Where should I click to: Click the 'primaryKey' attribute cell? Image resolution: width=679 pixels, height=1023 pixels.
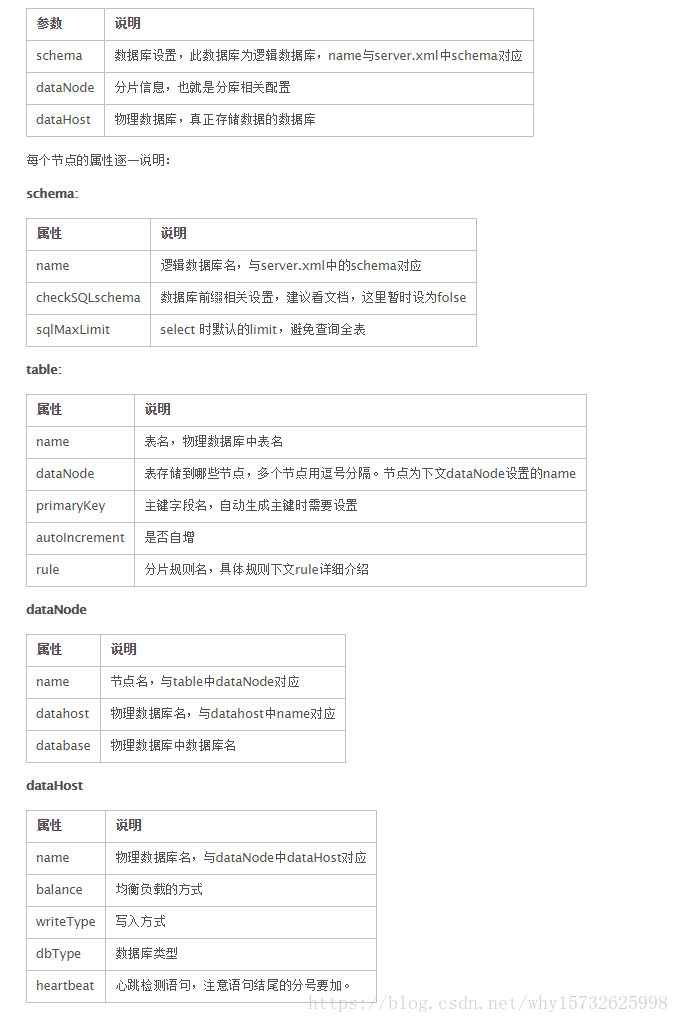80,506
